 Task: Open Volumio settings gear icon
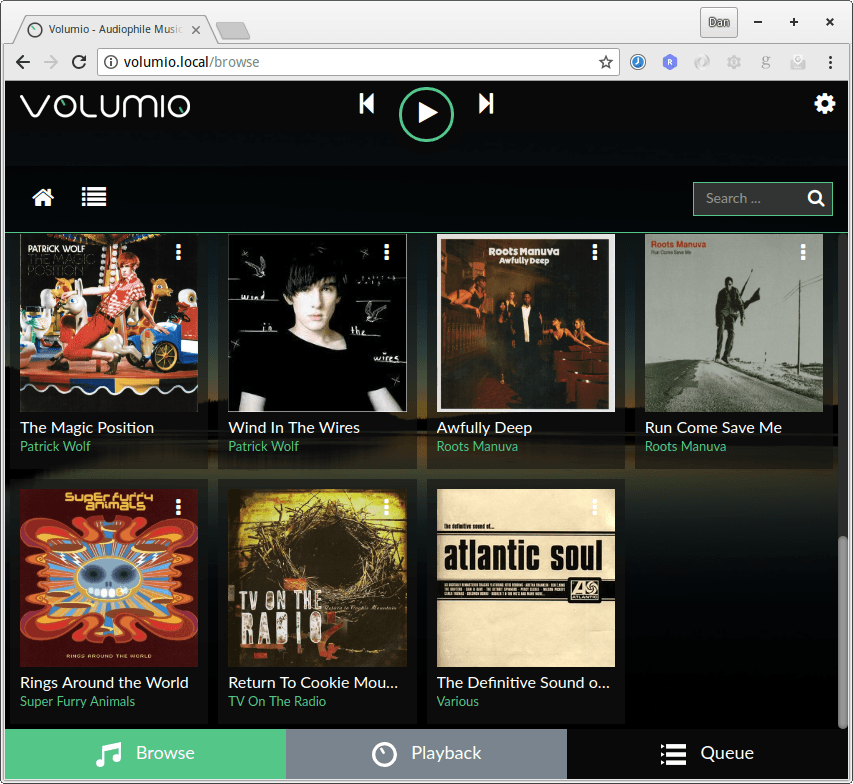tap(824, 104)
